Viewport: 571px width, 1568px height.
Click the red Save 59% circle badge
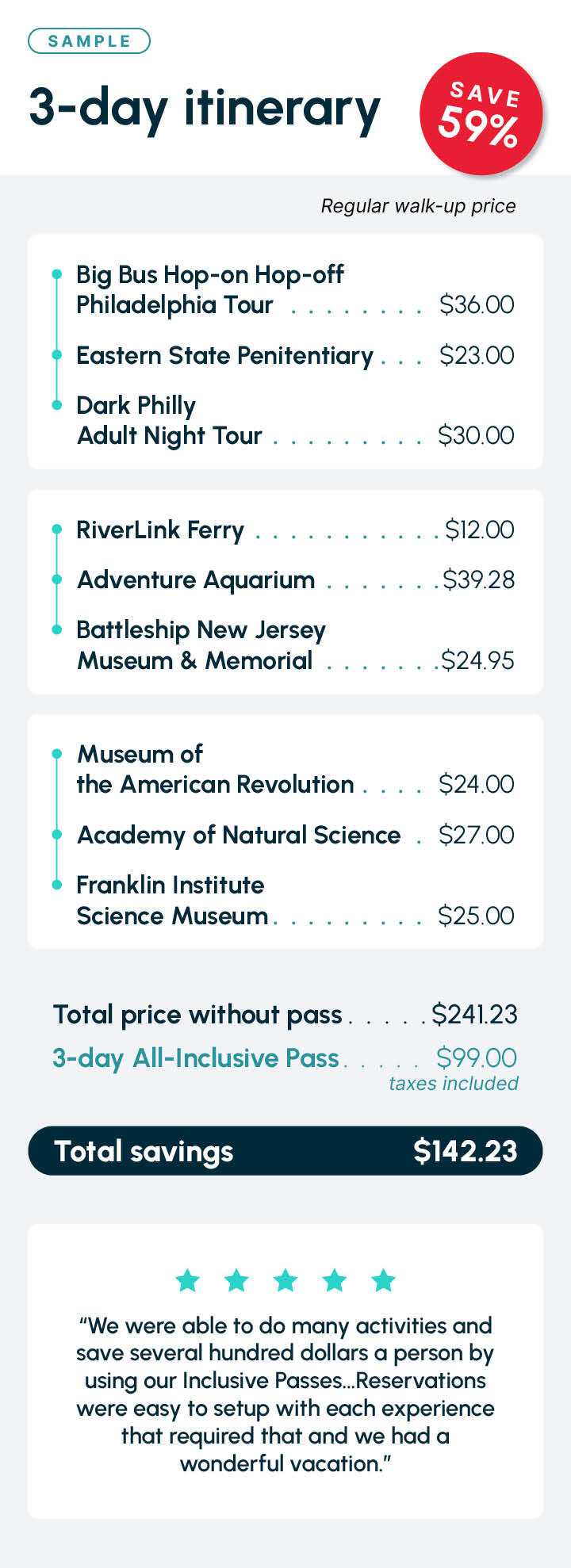click(x=481, y=114)
